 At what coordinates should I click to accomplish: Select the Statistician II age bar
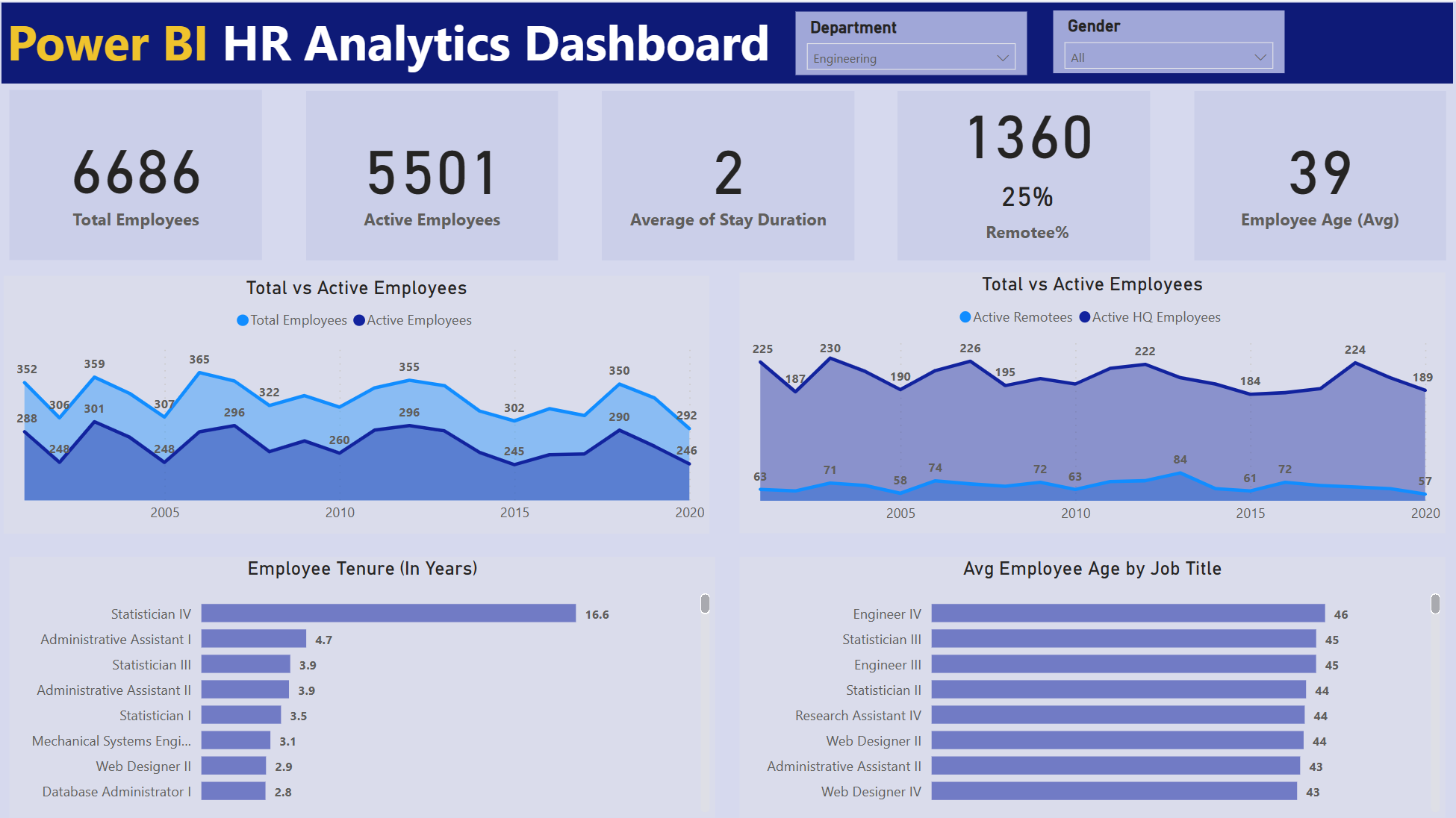(x=1119, y=690)
